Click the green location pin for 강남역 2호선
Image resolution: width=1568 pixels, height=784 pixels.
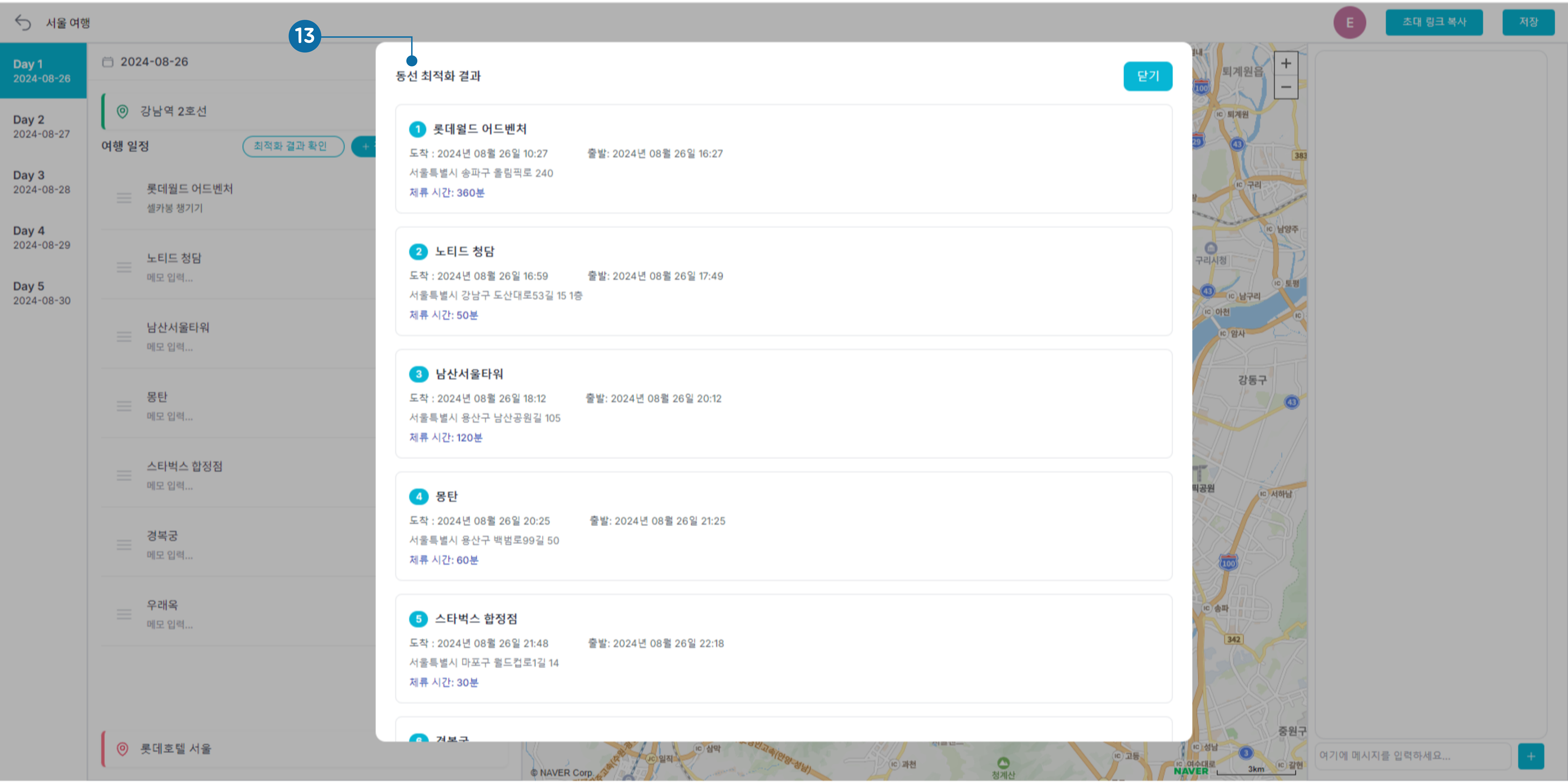[x=122, y=111]
